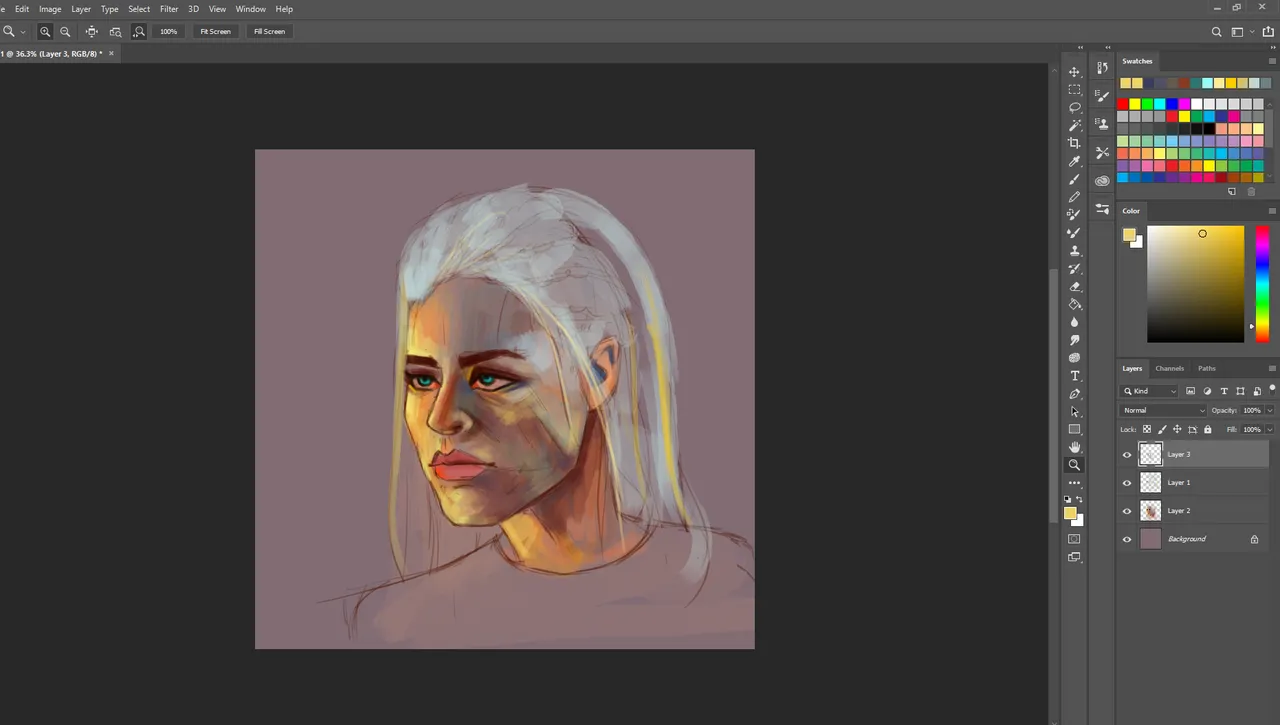Swap foreground and background colors

[1080, 499]
